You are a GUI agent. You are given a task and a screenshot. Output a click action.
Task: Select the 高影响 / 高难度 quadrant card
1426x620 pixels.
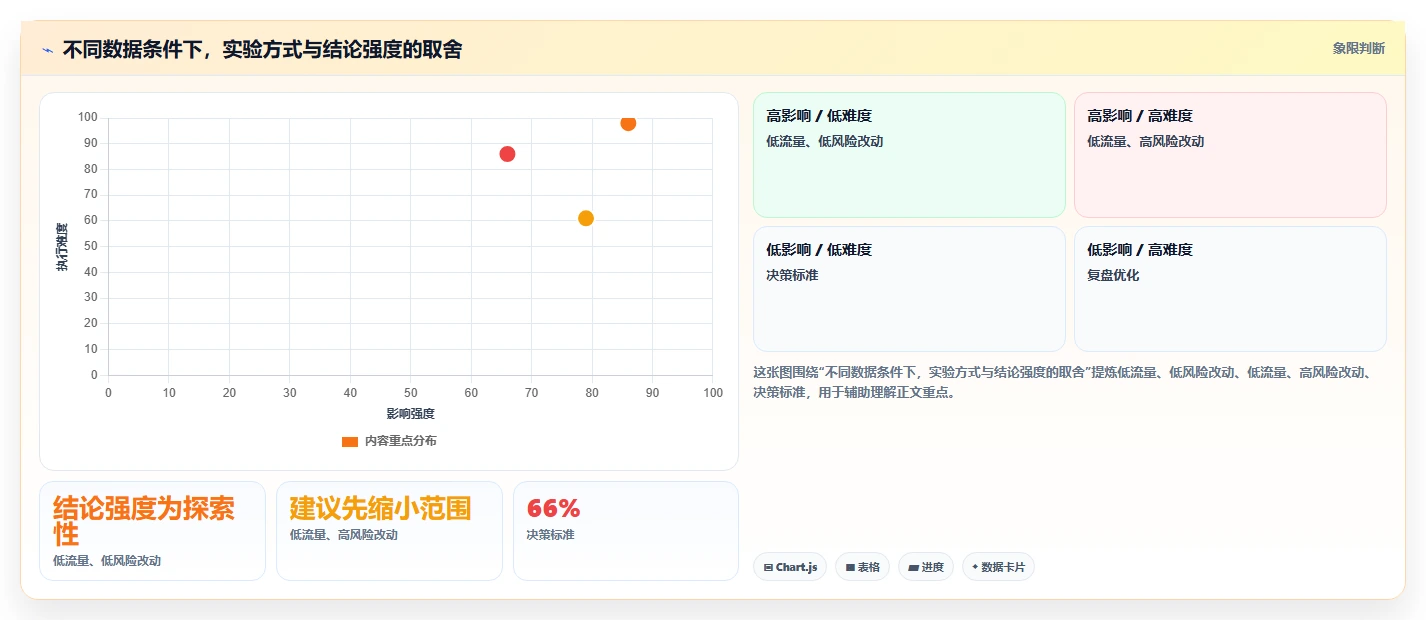pyautogui.click(x=1230, y=155)
